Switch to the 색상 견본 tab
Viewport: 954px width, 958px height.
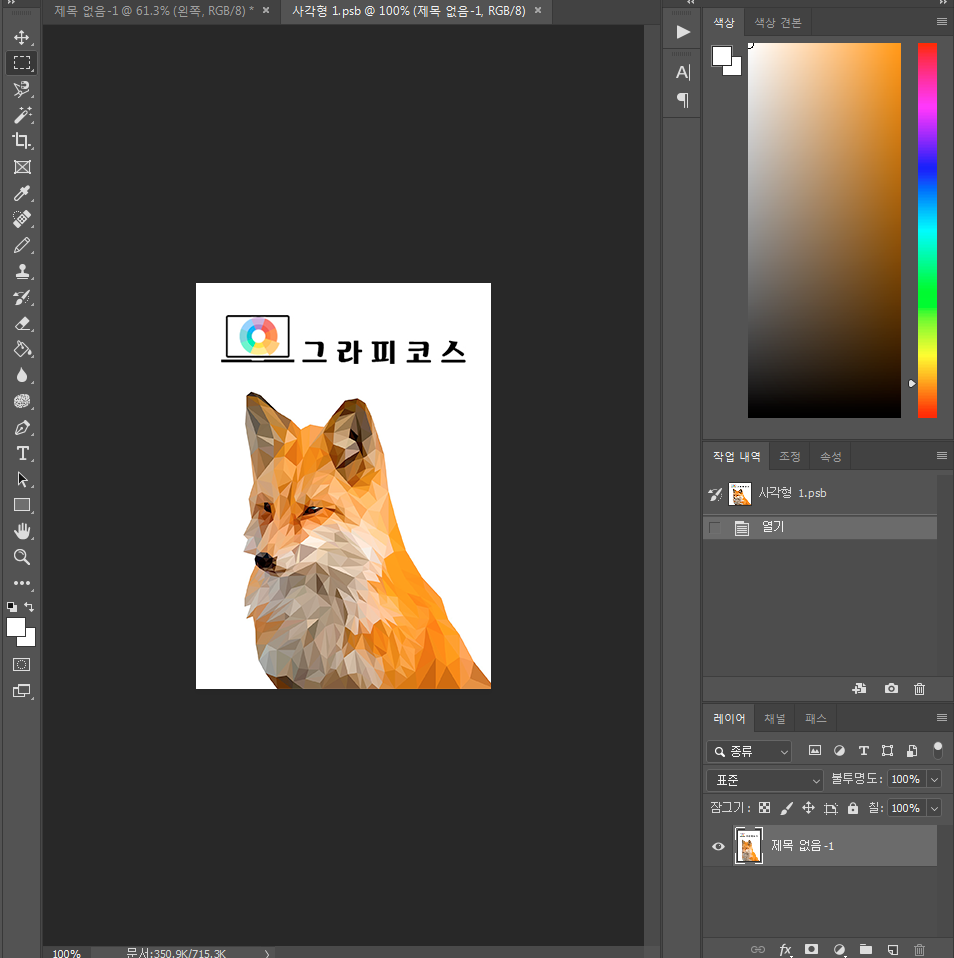point(777,23)
